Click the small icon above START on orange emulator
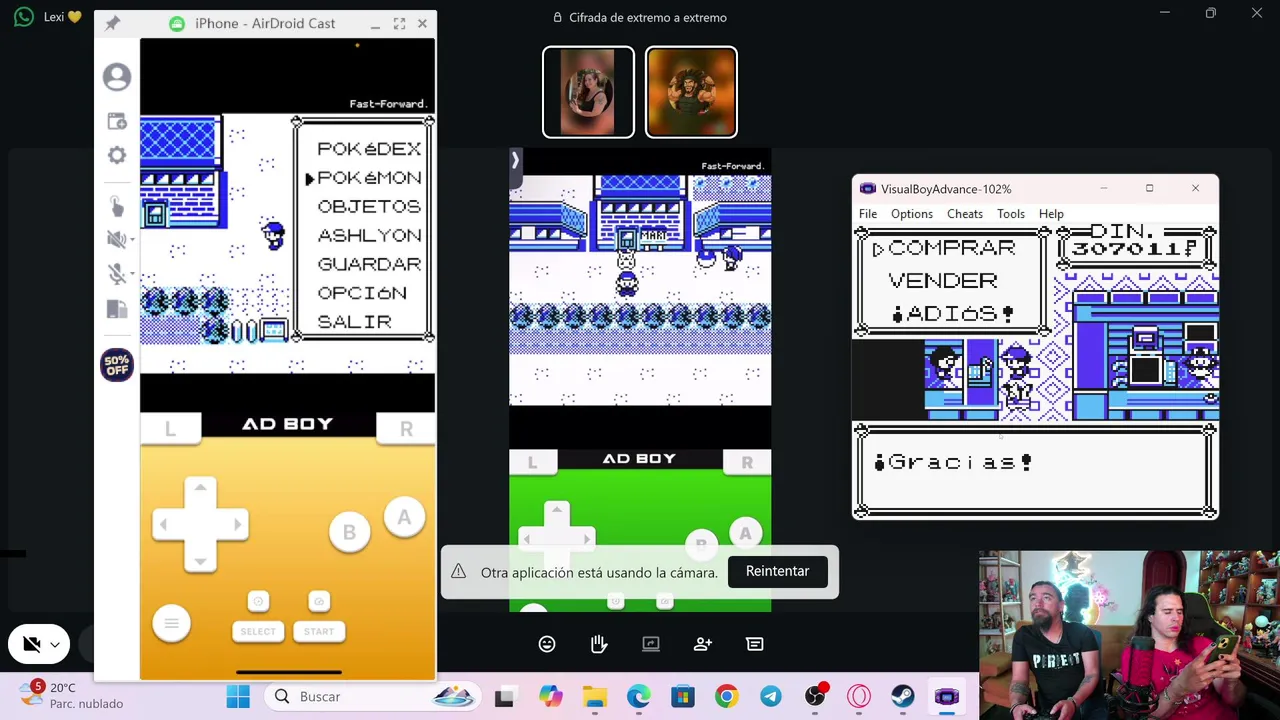Screen dimensions: 1280x720 319,601
